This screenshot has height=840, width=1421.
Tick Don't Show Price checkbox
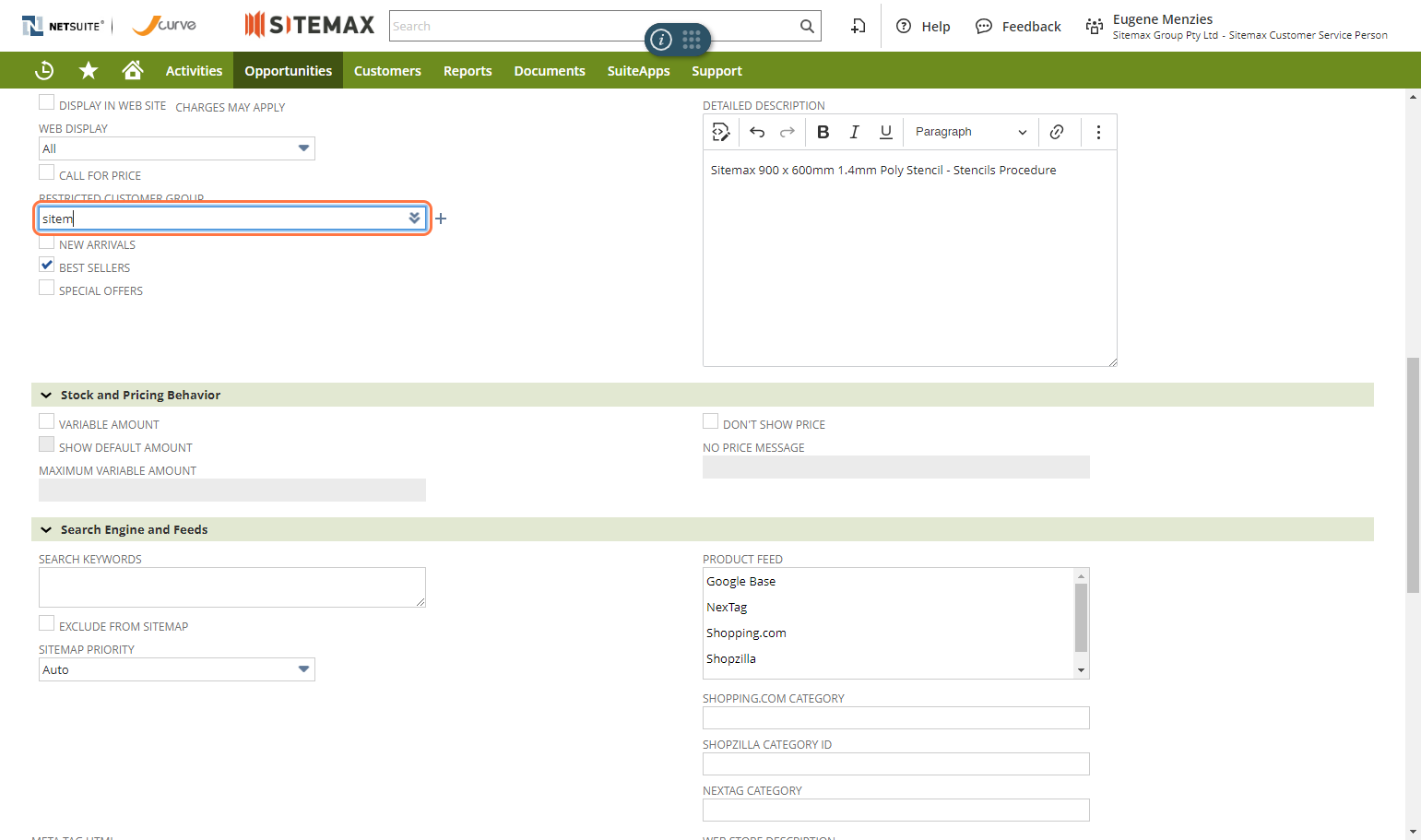coord(710,421)
